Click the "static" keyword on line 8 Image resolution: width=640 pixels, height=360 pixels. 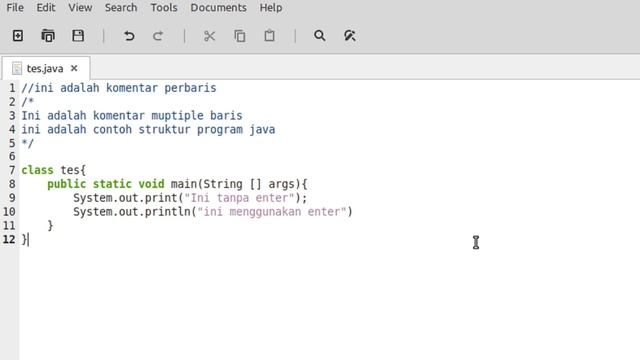pos(112,184)
